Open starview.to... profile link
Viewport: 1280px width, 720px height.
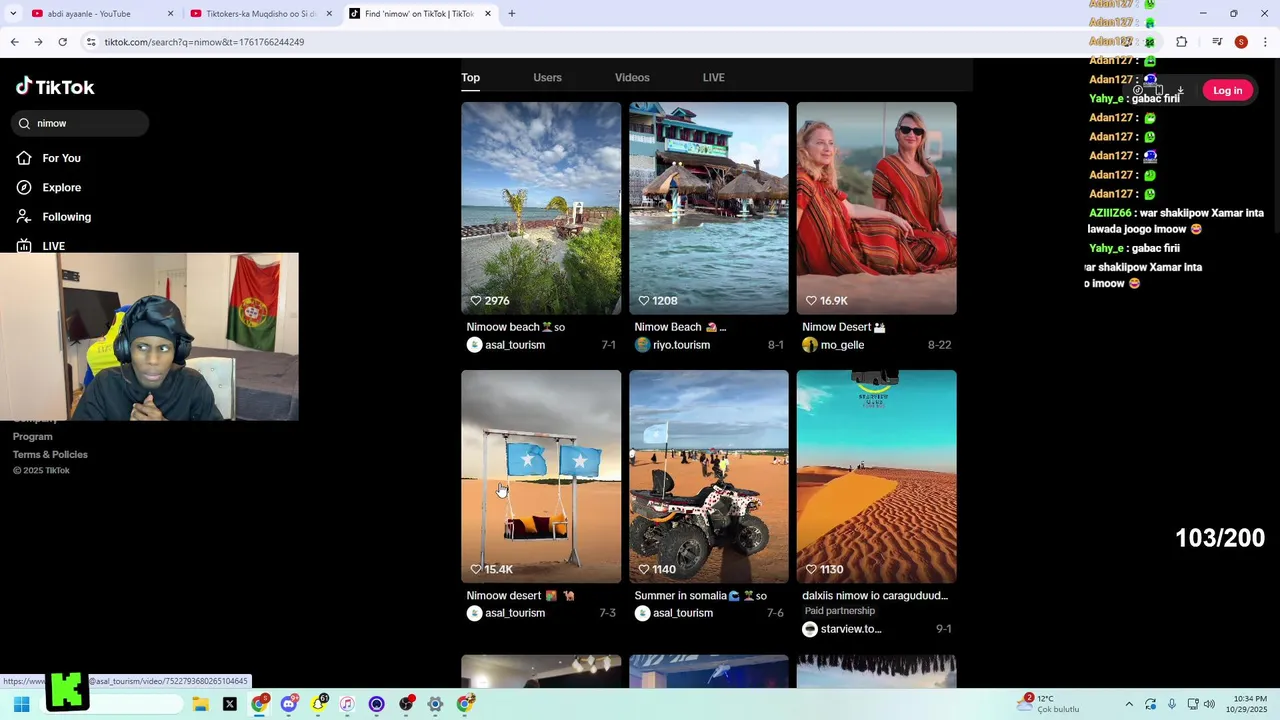point(851,629)
